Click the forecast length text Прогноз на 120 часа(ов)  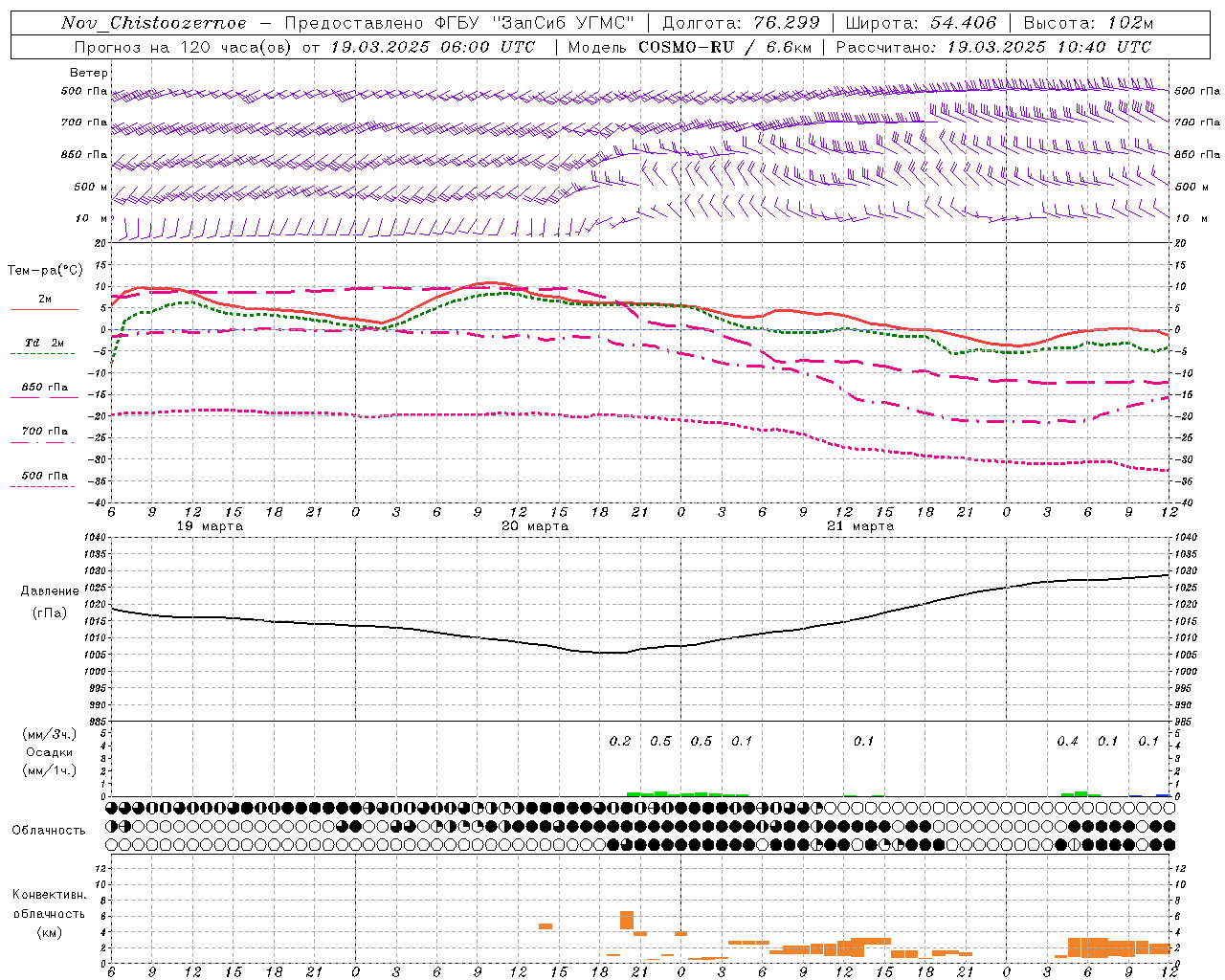[x=185, y=47]
